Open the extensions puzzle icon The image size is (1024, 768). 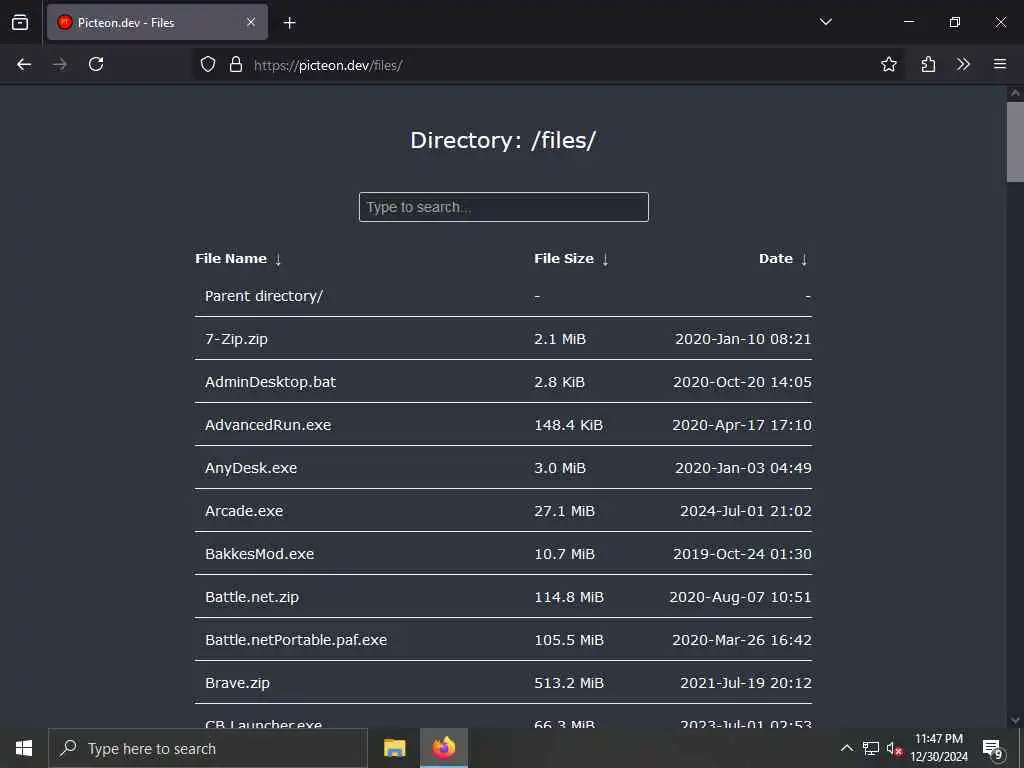coord(928,64)
